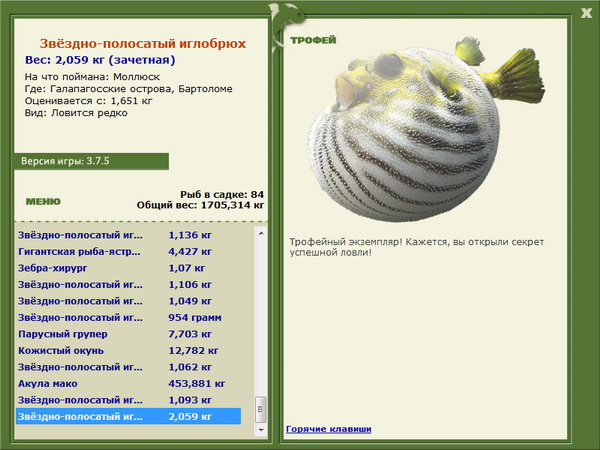Click the ТРОФЕЙ heading label
The height and width of the screenshot is (450, 600).
[313, 40]
